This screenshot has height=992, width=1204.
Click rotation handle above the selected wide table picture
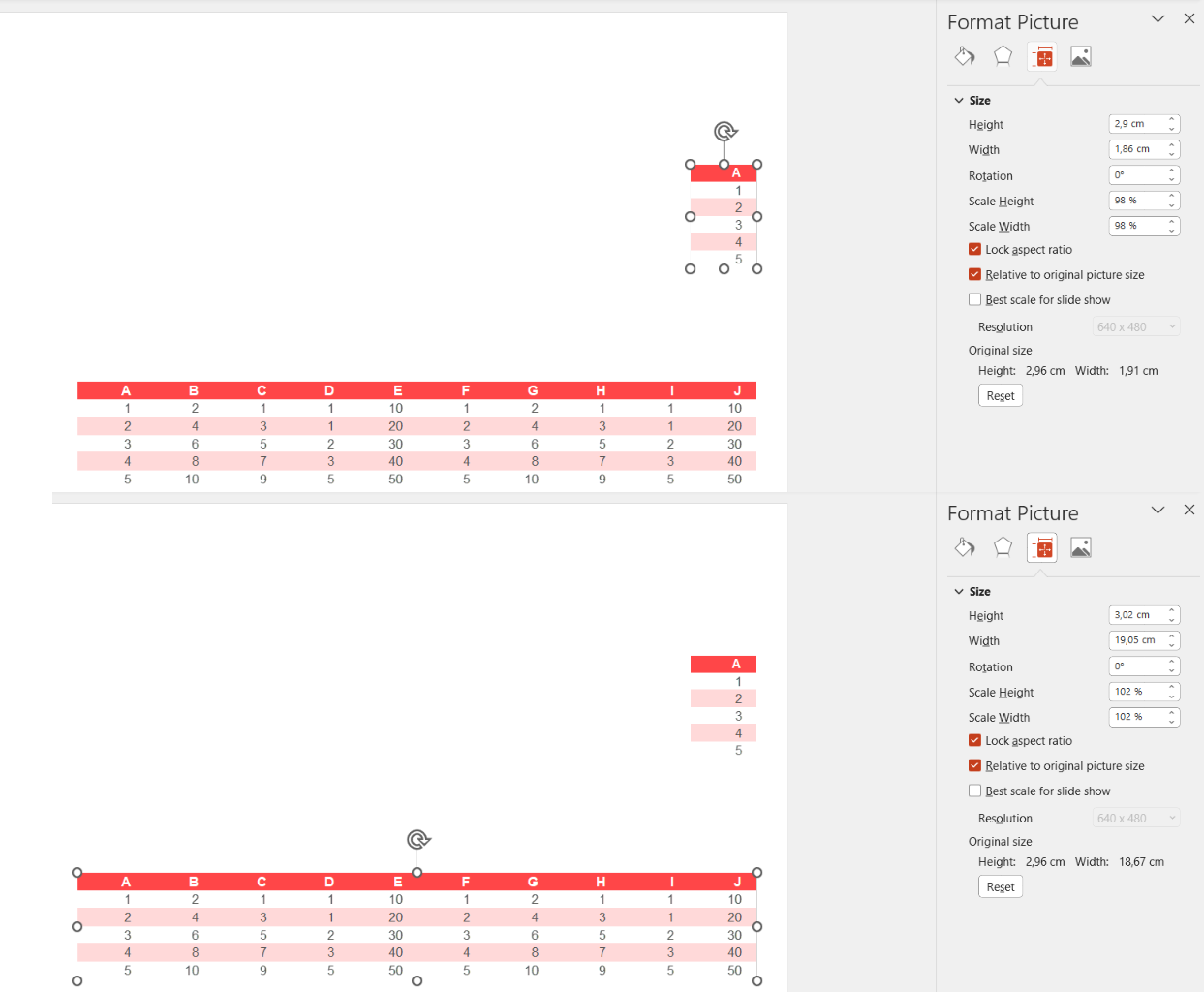(418, 839)
